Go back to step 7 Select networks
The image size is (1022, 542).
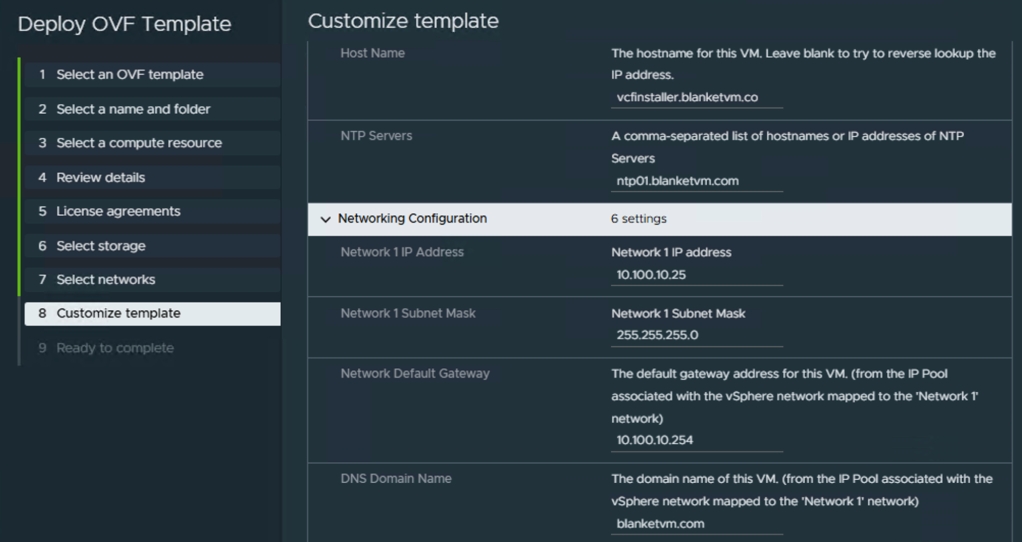pyautogui.click(x=105, y=280)
